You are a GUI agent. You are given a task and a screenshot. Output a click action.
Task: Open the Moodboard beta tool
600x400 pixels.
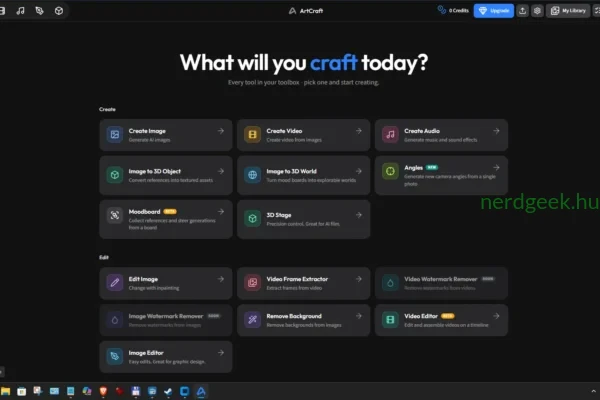(166, 219)
